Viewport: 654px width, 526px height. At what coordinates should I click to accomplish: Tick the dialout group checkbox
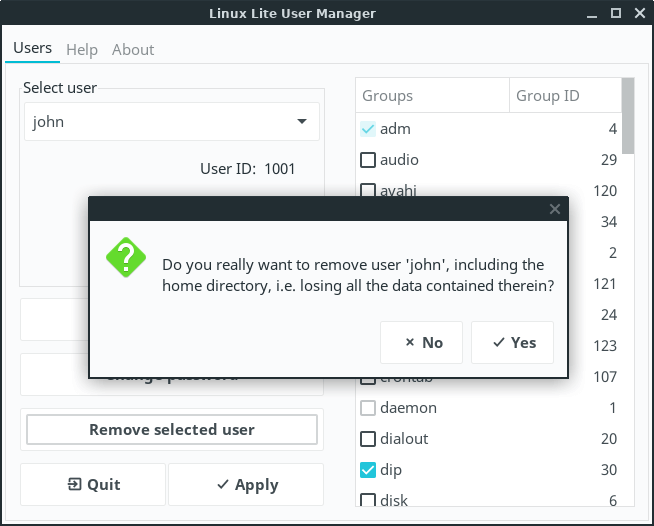pos(368,439)
